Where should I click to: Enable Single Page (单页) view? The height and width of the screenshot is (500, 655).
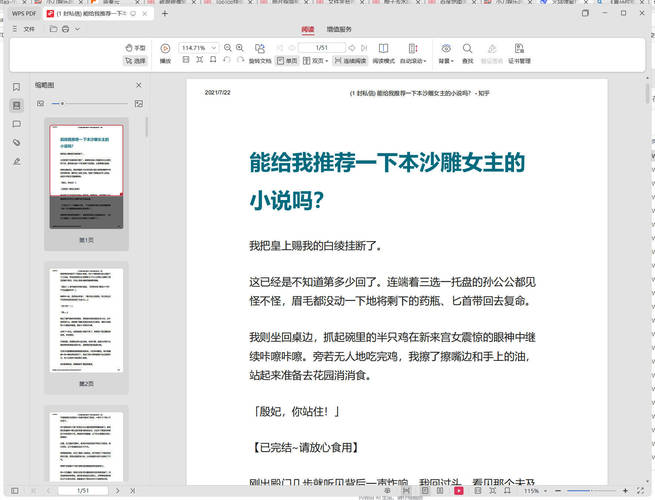coord(287,60)
